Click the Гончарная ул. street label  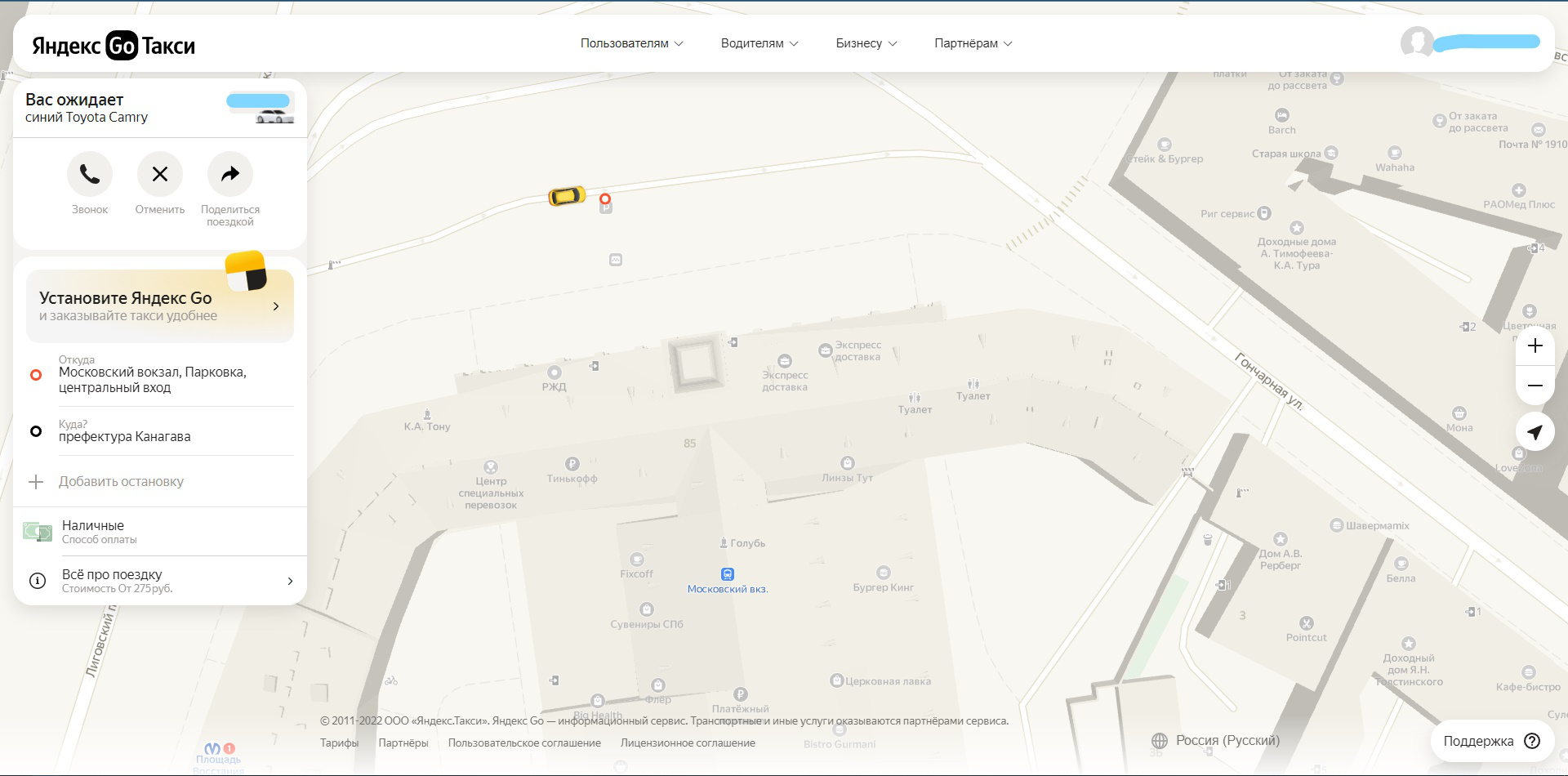[1268, 381]
